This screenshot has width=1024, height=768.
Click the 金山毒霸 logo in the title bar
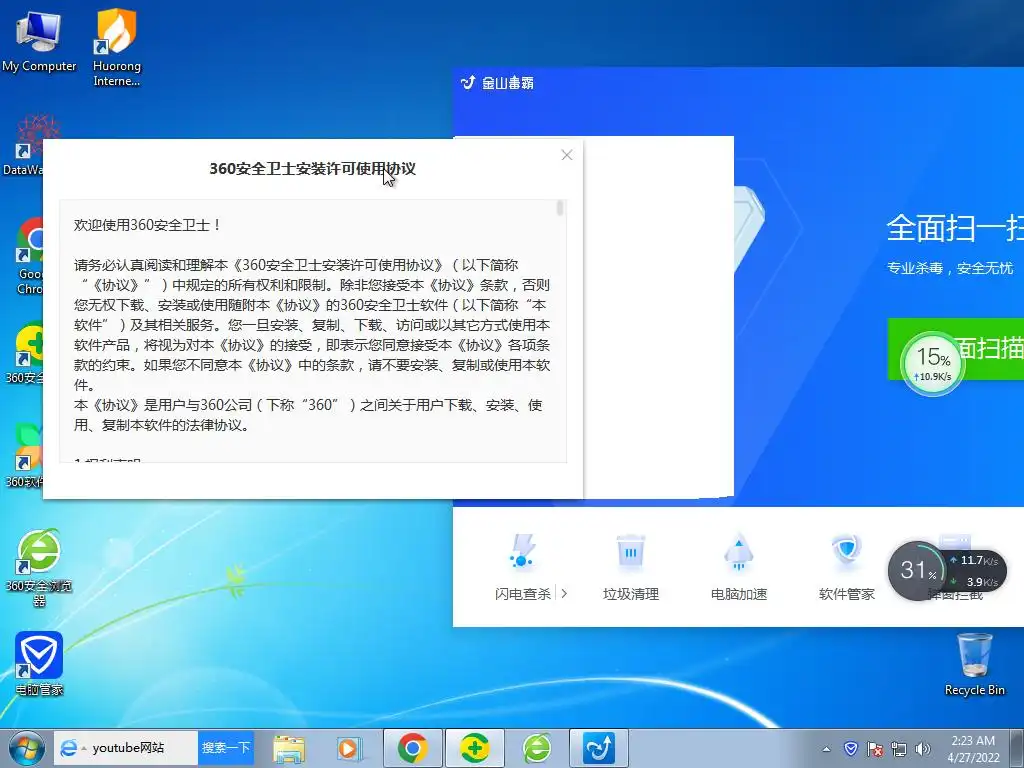click(x=497, y=83)
